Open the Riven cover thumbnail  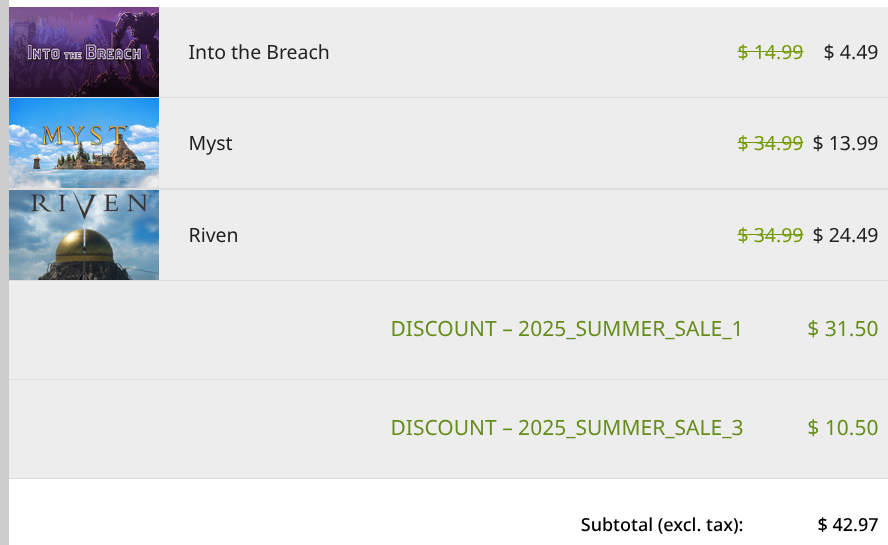click(84, 235)
